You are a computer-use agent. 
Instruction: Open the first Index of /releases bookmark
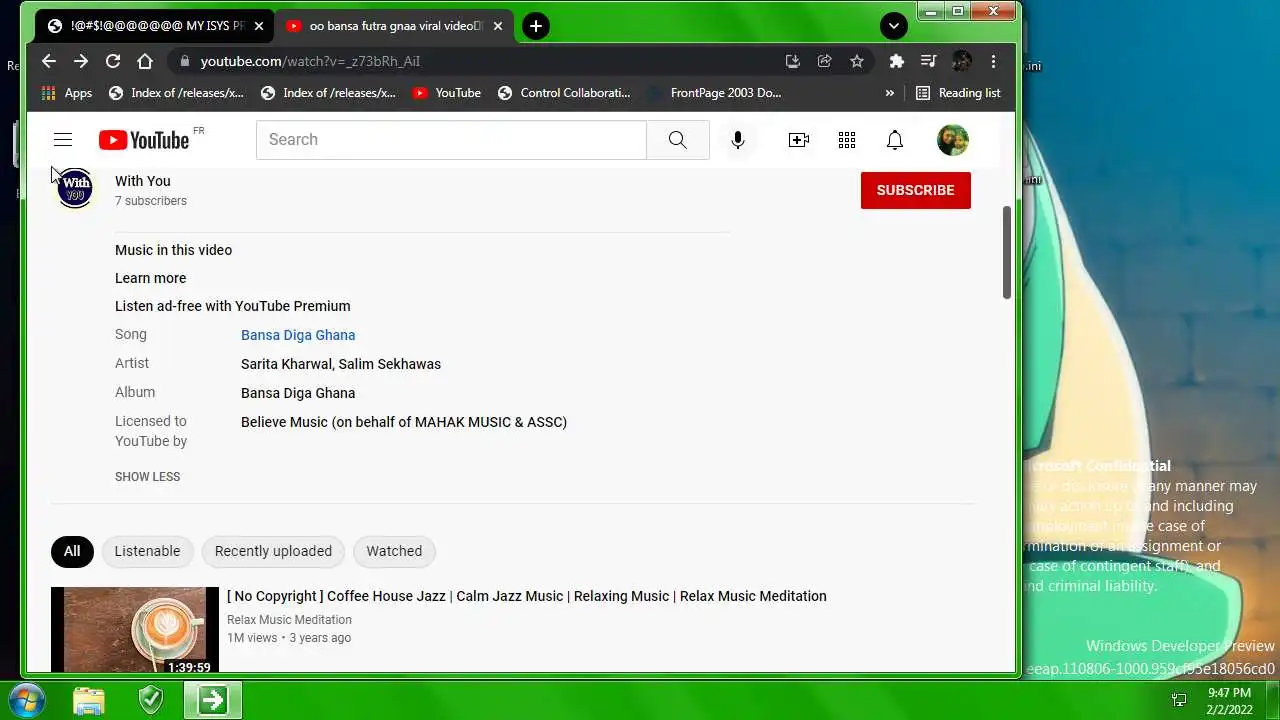(x=176, y=93)
